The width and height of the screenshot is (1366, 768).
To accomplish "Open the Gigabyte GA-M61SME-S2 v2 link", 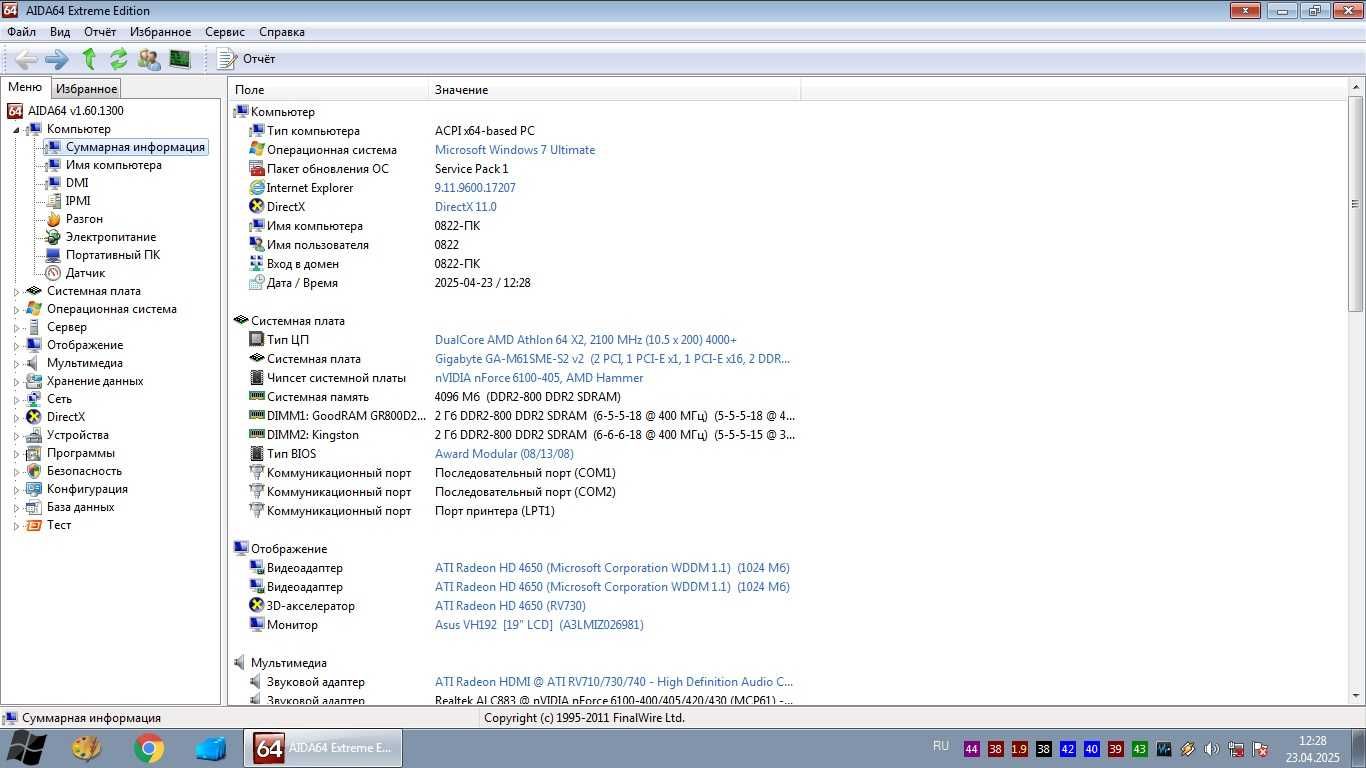I will pos(612,359).
